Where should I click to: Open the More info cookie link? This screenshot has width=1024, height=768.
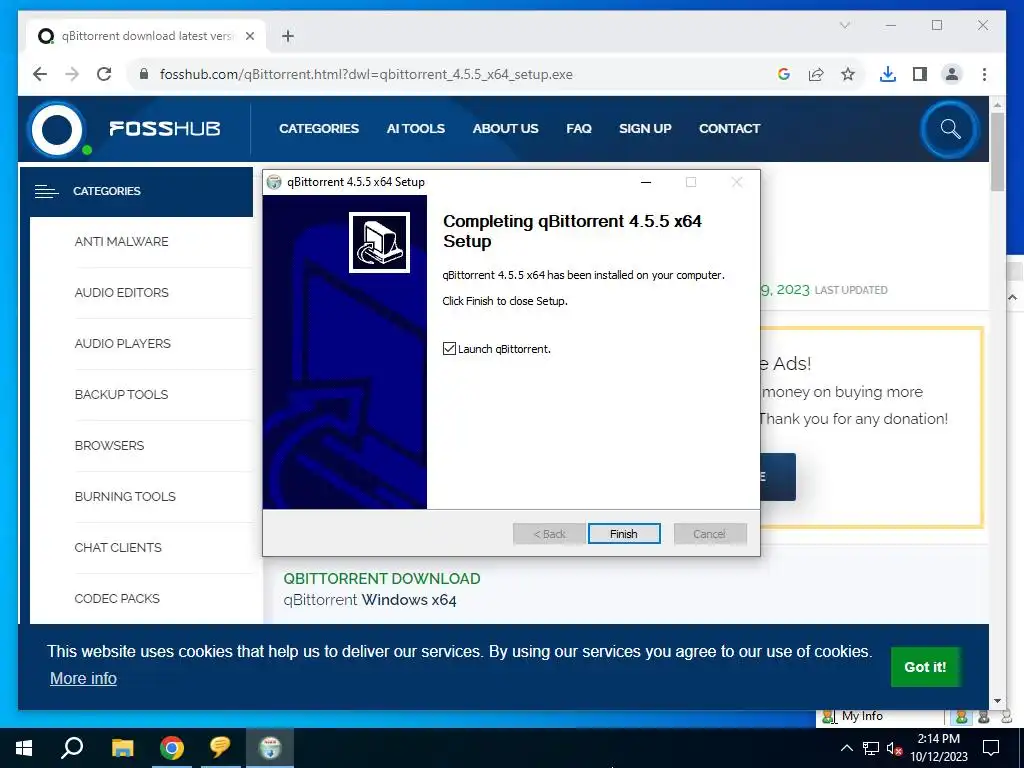point(84,679)
